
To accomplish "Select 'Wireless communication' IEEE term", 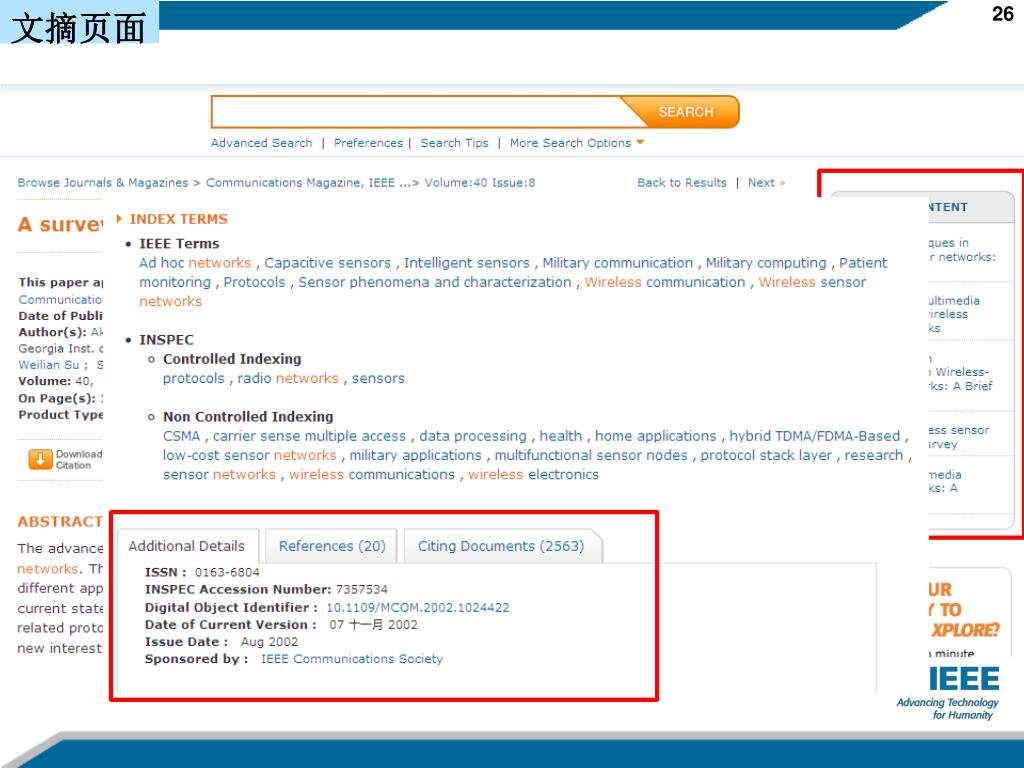I will coord(665,282).
